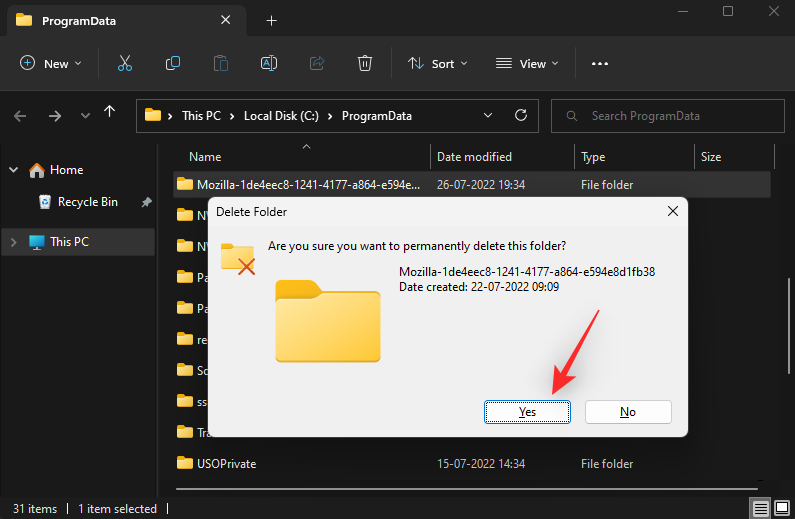Click the Rename icon in toolbar

pyautogui.click(x=269, y=63)
